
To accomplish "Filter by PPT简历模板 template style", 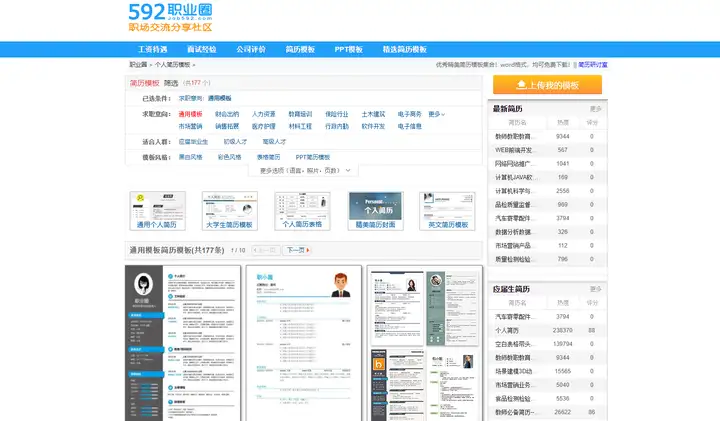I will [313, 157].
